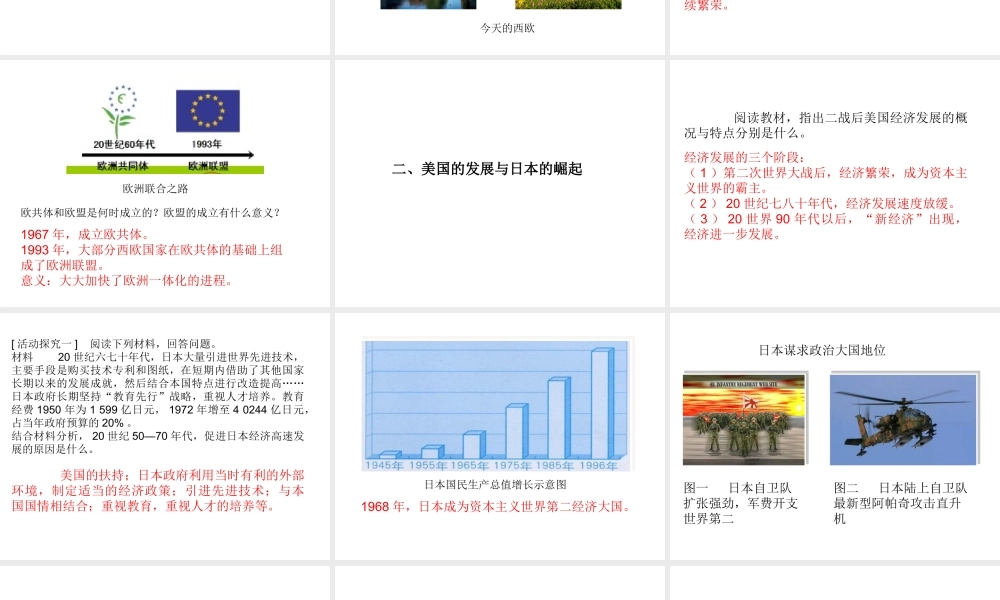The height and width of the screenshot is (600, 1000).
Task: Click the 1993年 label below the EU flag
Action: coord(207,144)
